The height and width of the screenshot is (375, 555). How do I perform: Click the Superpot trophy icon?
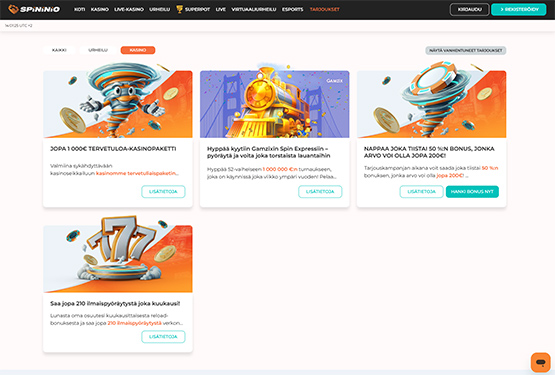pyautogui.click(x=179, y=9)
